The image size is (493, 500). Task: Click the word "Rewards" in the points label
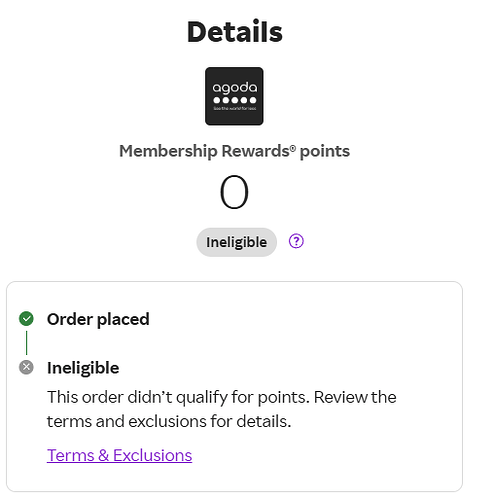[255, 151]
